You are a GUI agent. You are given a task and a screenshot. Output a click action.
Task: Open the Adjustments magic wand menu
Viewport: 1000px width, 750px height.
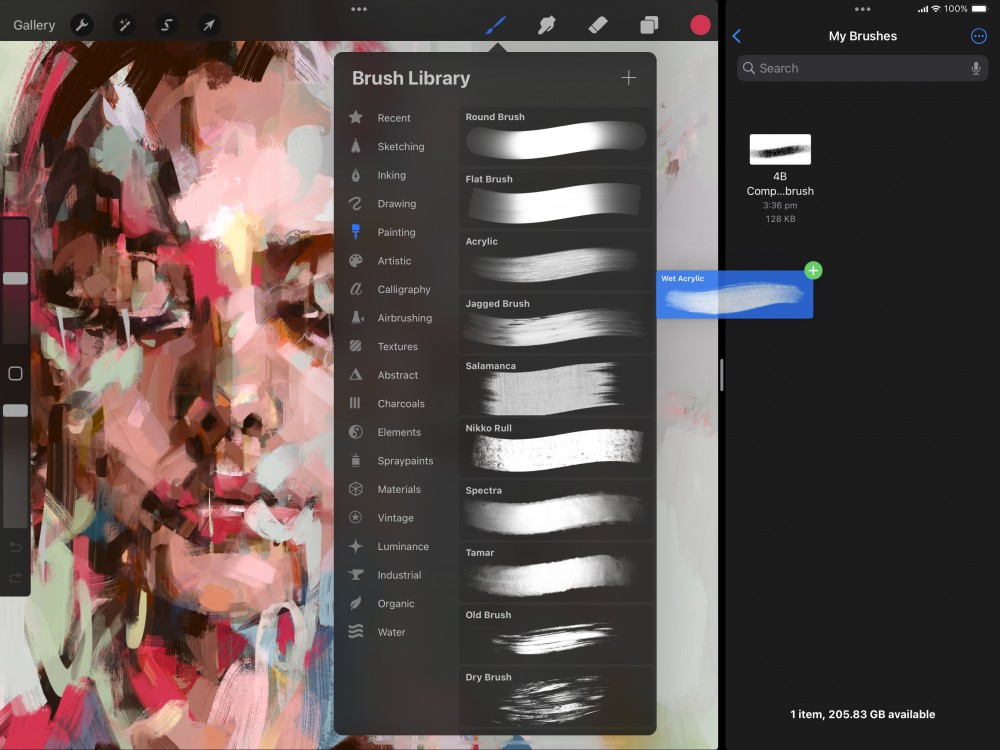125,25
